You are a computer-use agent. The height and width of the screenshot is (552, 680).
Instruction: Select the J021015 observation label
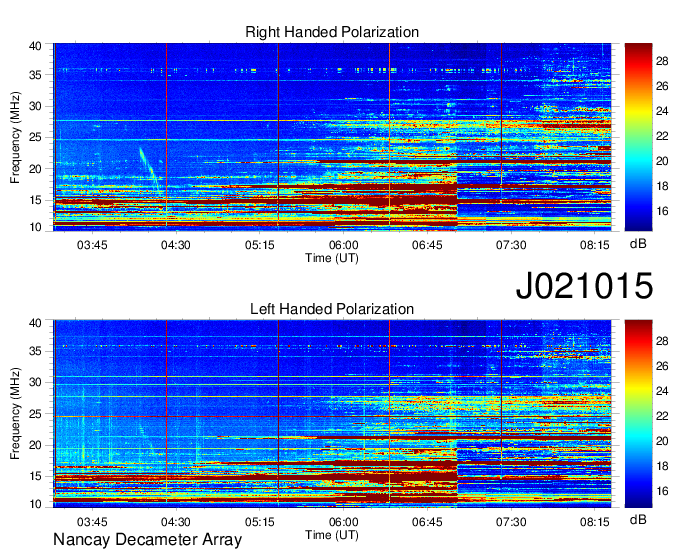tap(584, 285)
